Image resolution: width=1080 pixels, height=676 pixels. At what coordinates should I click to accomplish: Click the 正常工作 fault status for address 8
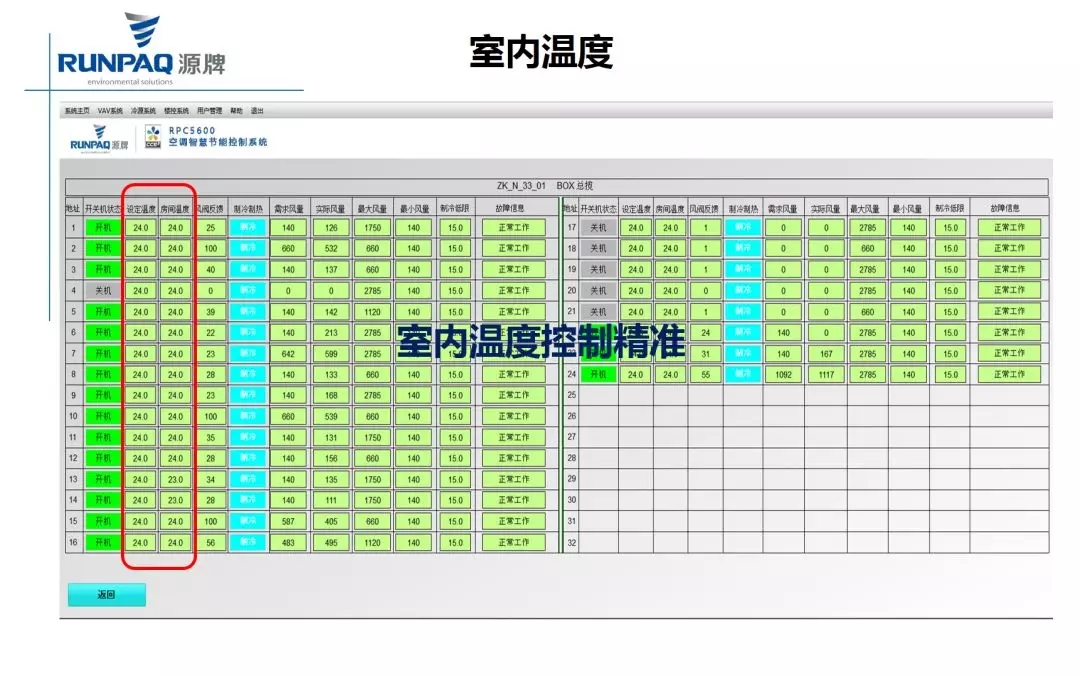(x=514, y=374)
